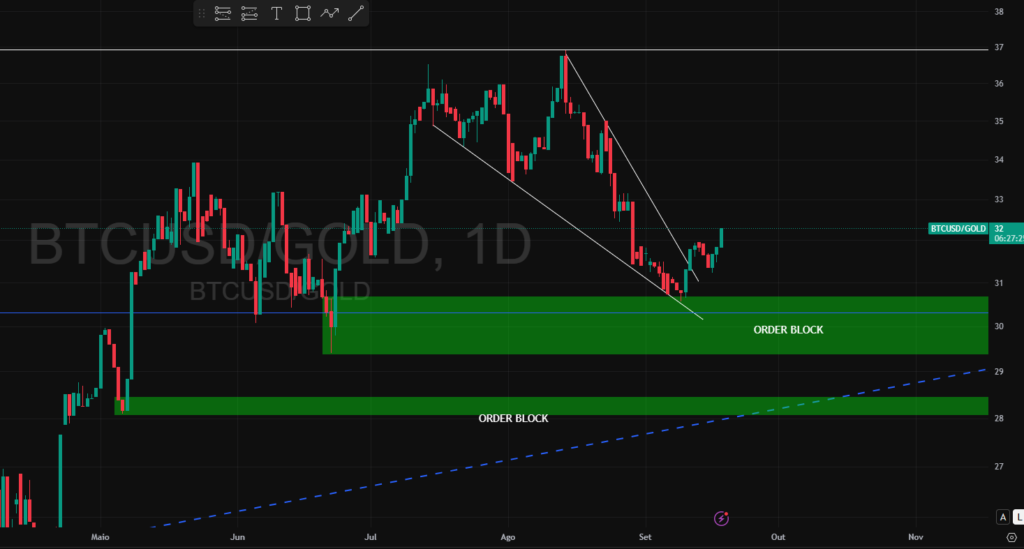Click the 'Ago' date on time axis
Screen dimensions: 1024x549
[x=507, y=537]
